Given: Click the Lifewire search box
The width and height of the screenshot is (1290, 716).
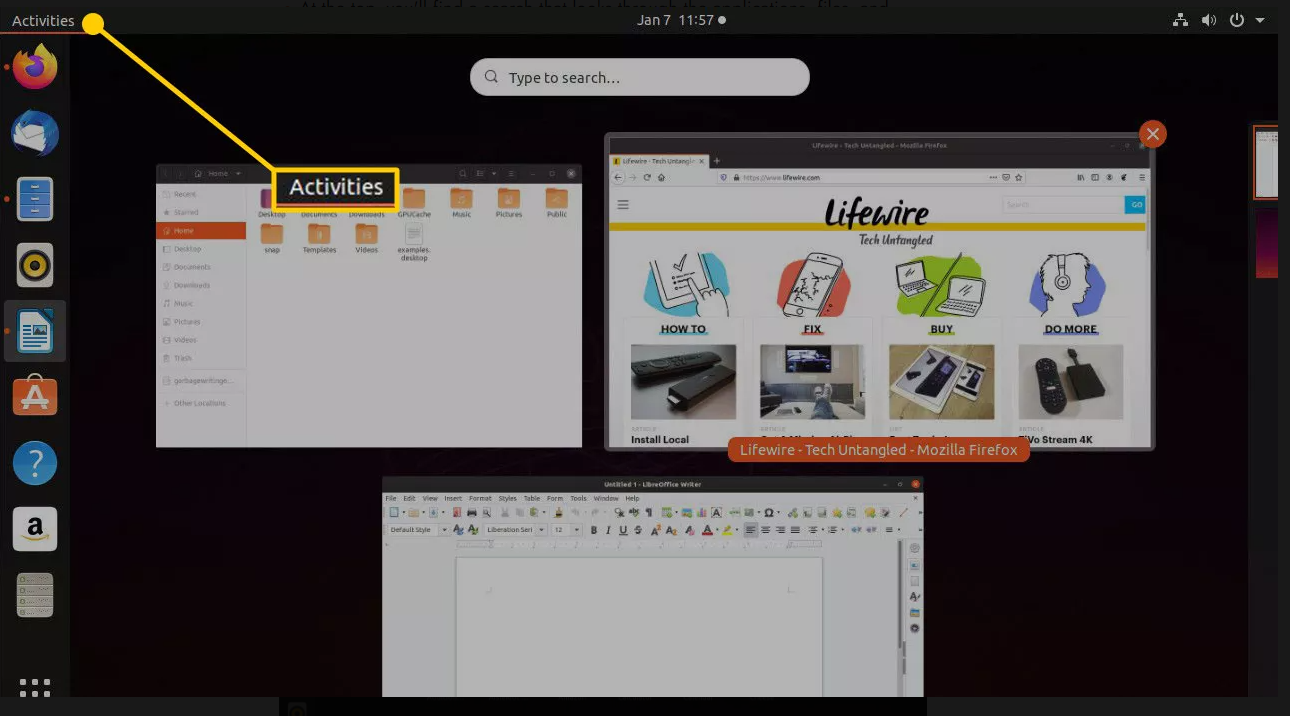Looking at the screenshot, I should 1063,204.
